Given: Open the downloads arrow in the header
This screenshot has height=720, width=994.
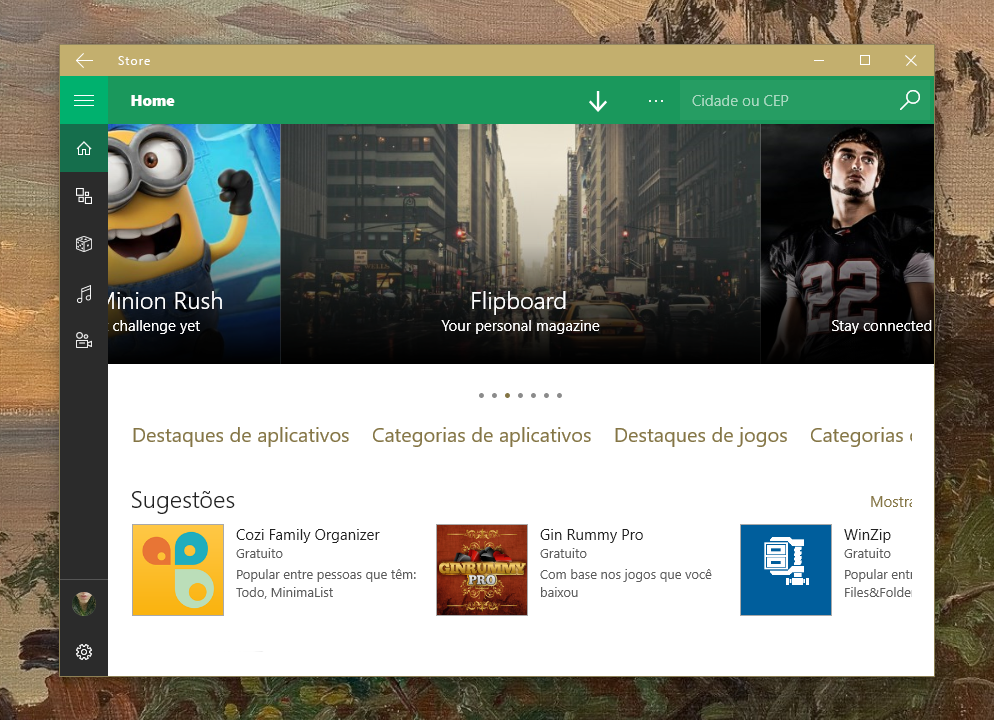Looking at the screenshot, I should [x=598, y=101].
